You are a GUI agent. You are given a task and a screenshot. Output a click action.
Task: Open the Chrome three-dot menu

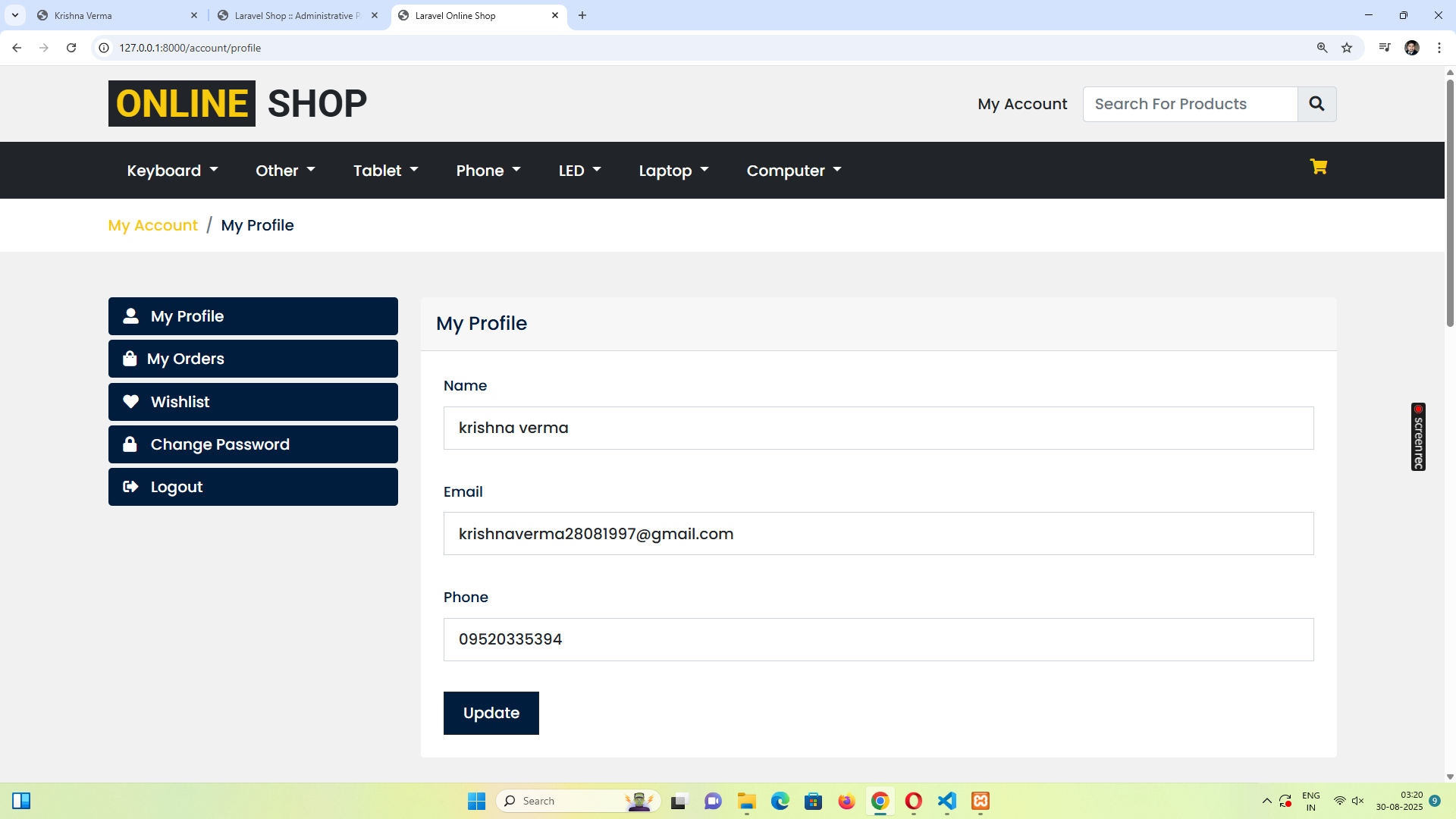(x=1439, y=48)
